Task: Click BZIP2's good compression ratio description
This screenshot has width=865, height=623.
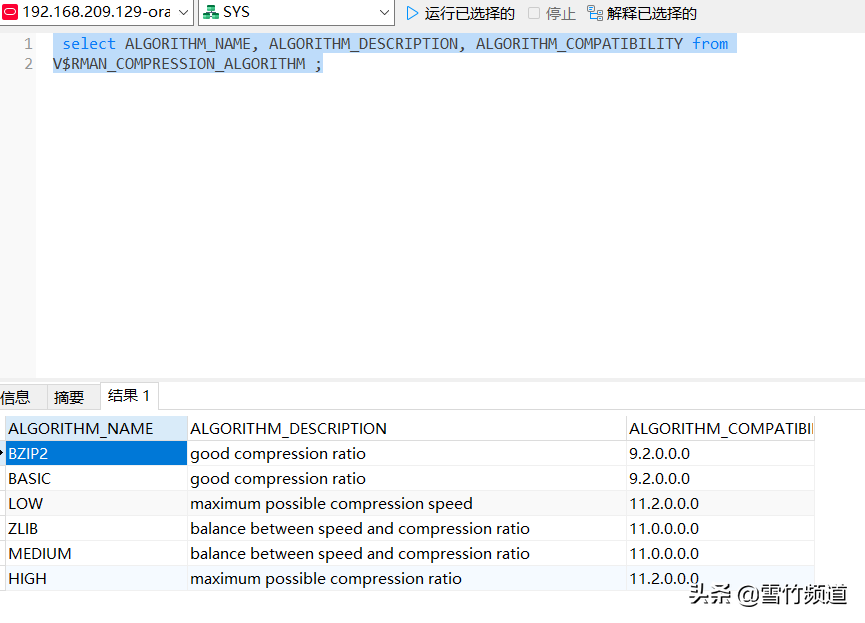Action: click(407, 454)
